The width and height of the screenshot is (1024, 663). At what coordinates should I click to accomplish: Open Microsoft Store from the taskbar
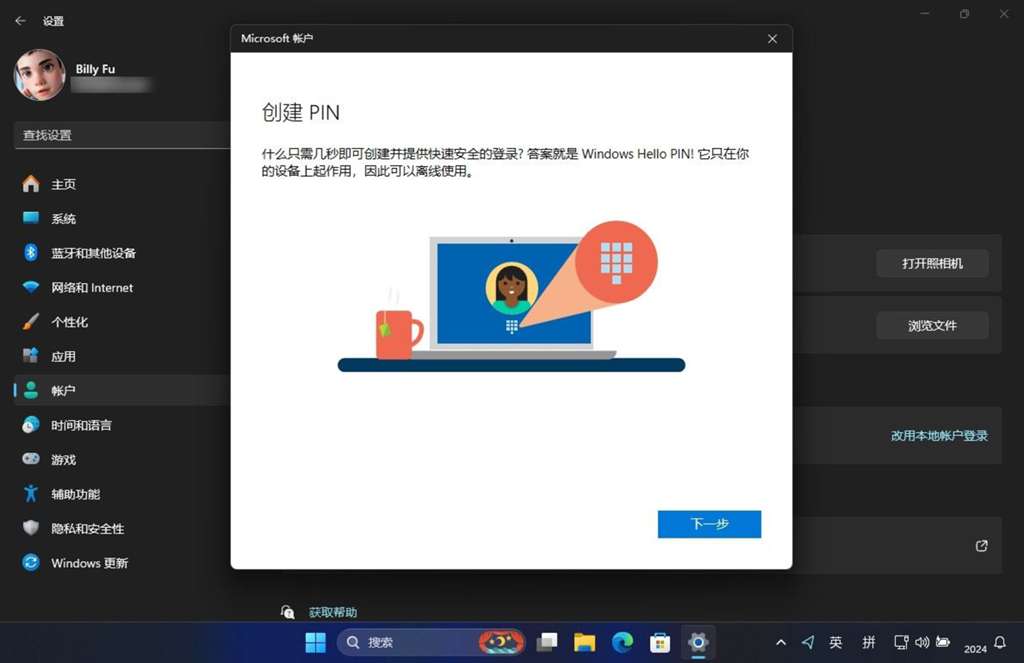click(660, 643)
